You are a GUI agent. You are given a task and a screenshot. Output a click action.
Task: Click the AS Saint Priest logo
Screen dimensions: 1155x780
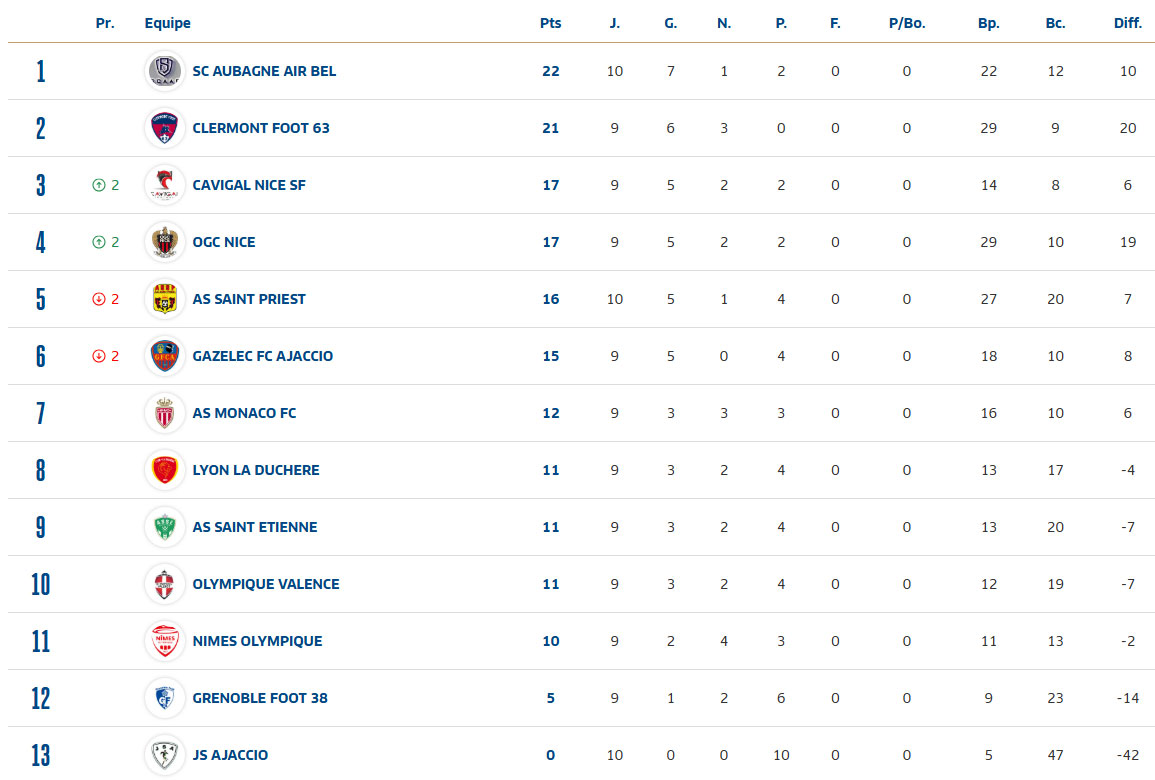click(x=164, y=299)
